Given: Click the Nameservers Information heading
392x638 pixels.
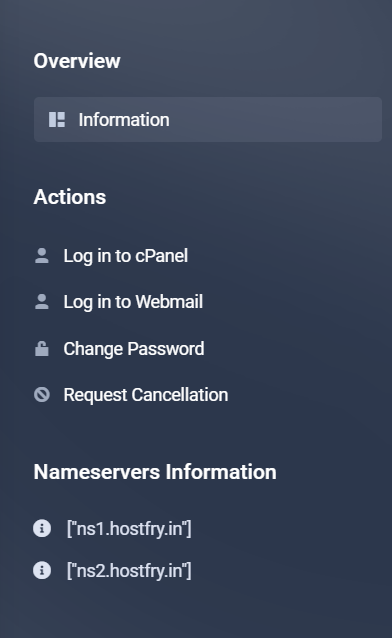Looking at the screenshot, I should point(155,472).
